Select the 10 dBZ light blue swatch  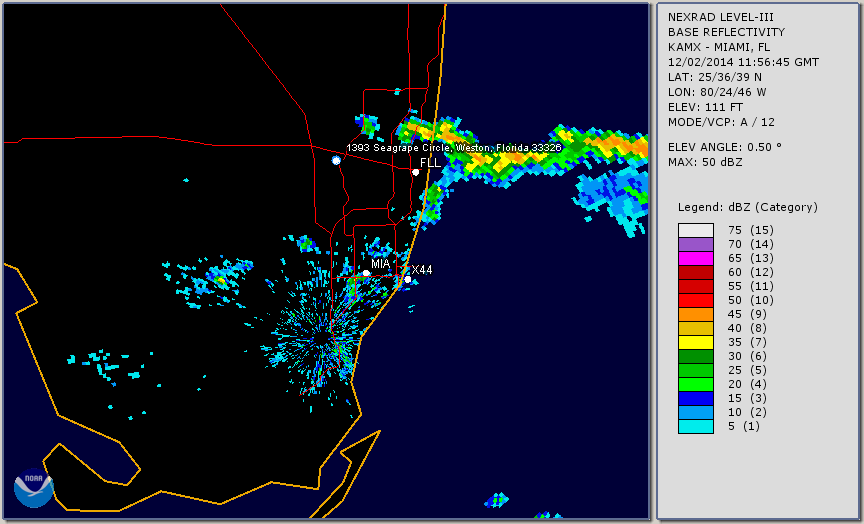(696, 413)
